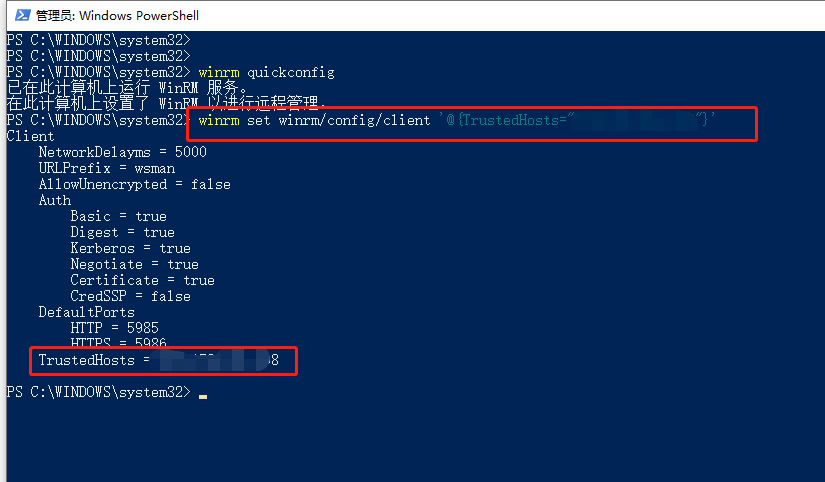Click the Digest = true line
This screenshot has width=825, height=482.
pyautogui.click(x=123, y=233)
